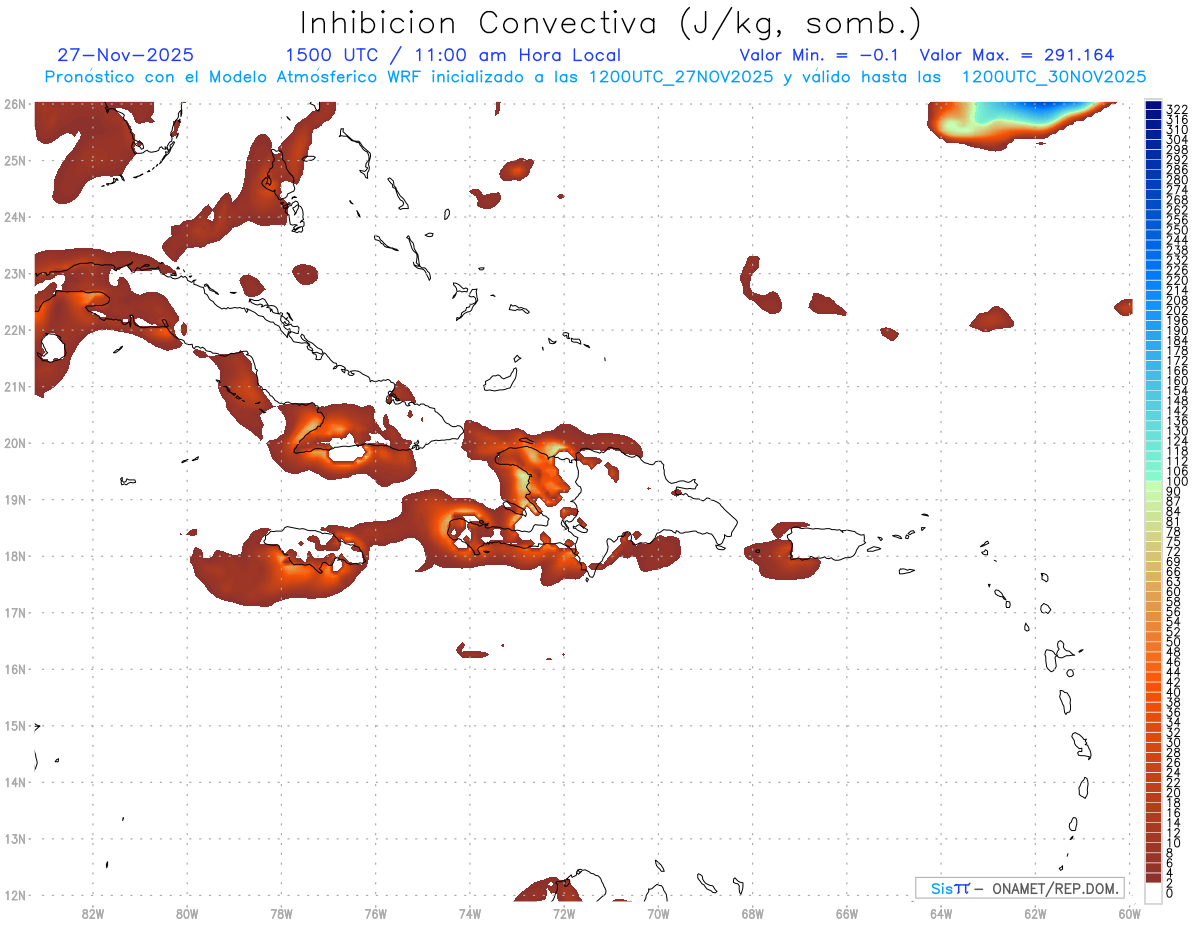Image resolution: width=1200 pixels, height=927 pixels.
Task: Click the 'Valor Max. = 291.164' text
Action: (1016, 55)
